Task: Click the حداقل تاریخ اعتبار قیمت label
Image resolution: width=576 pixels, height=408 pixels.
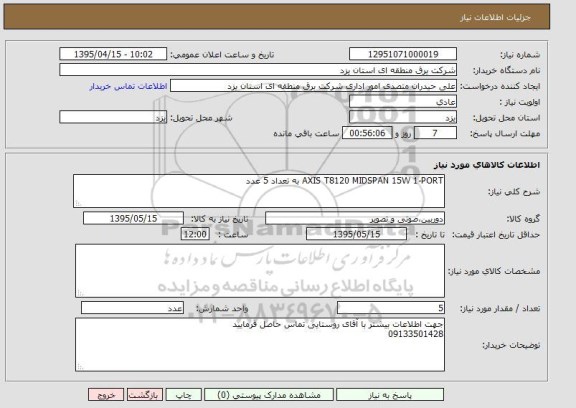Action: coord(496,235)
